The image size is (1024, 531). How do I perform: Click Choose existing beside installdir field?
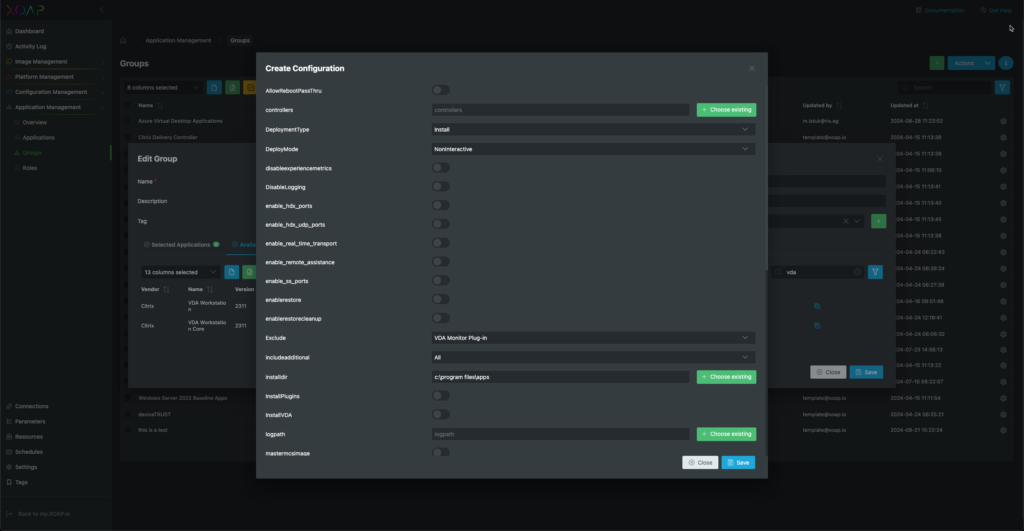726,377
